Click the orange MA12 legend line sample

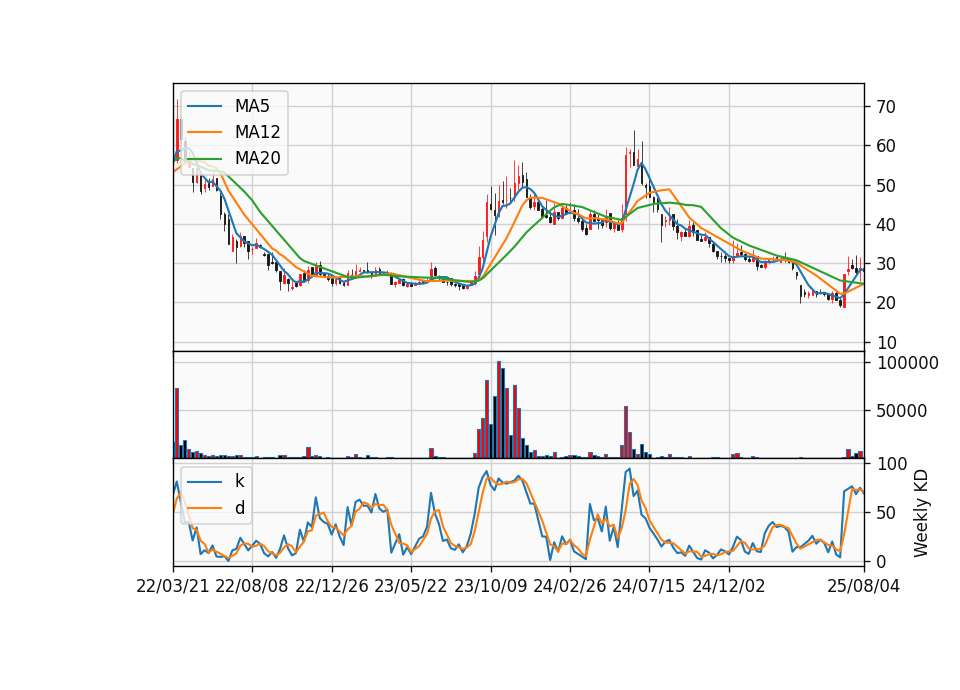(x=204, y=132)
